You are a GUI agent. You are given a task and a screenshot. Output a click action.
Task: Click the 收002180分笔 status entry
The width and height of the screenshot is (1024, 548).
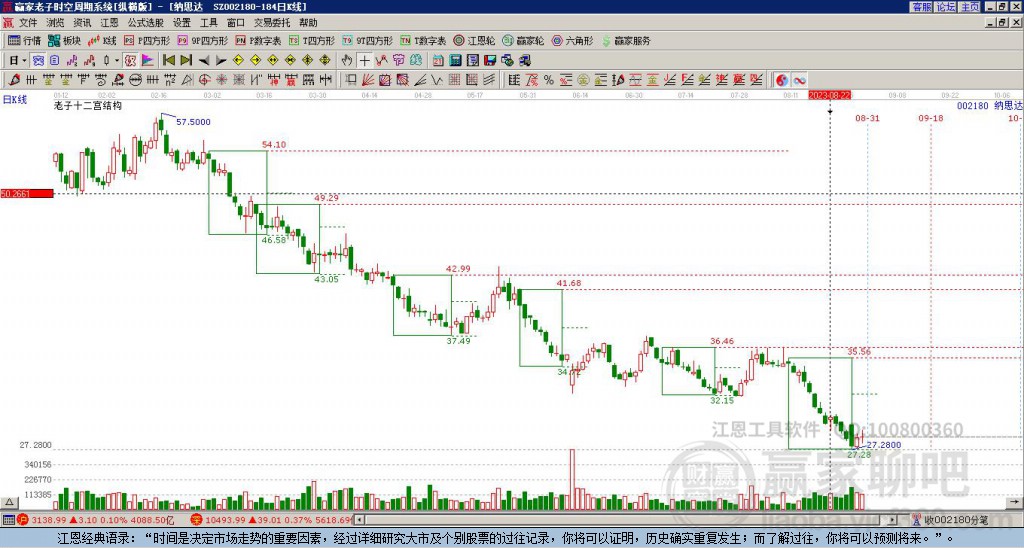pyautogui.click(x=955, y=520)
